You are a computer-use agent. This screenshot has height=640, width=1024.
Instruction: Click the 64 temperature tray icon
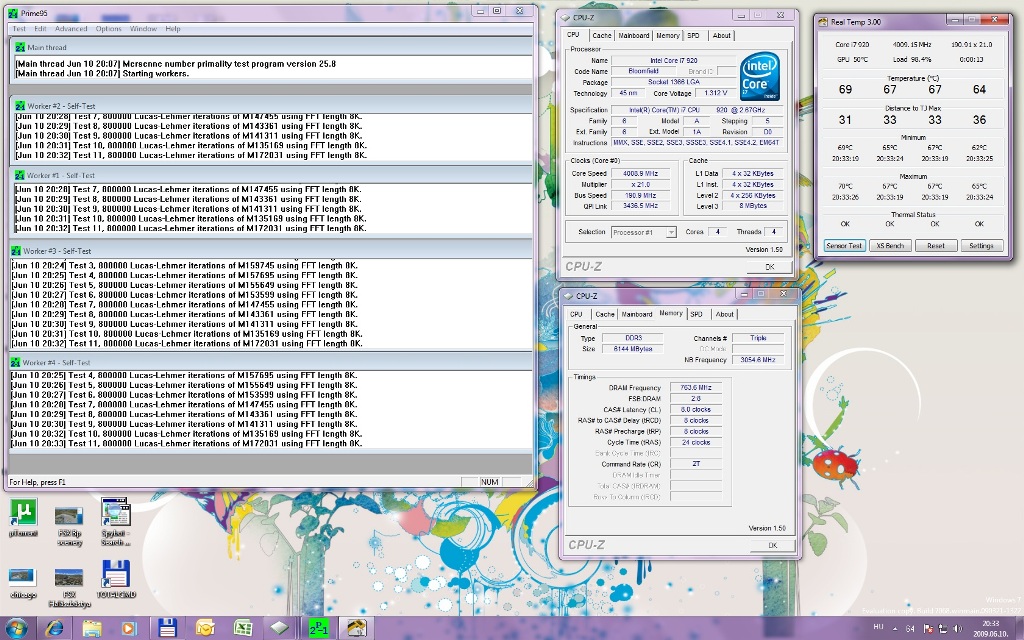click(x=910, y=629)
